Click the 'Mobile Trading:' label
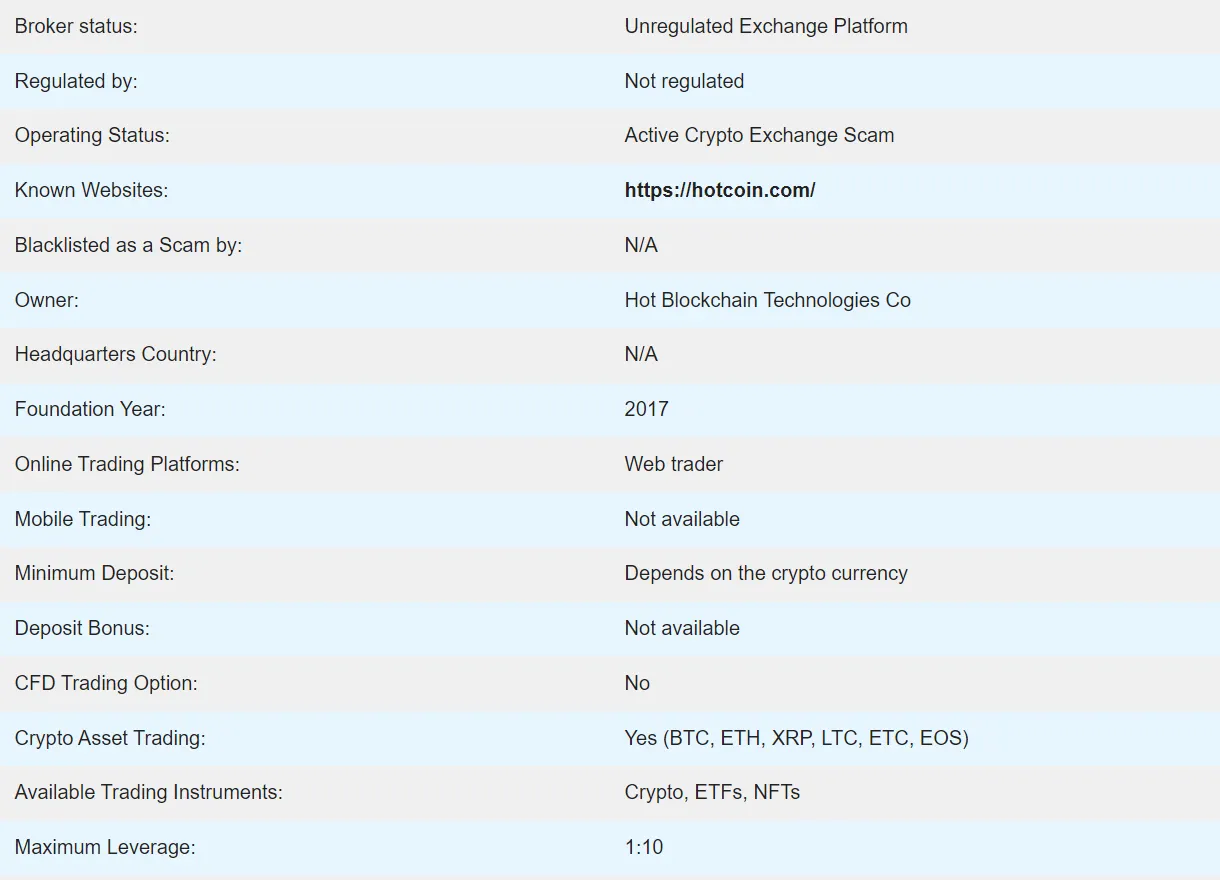Image resolution: width=1220 pixels, height=880 pixels. click(82, 519)
